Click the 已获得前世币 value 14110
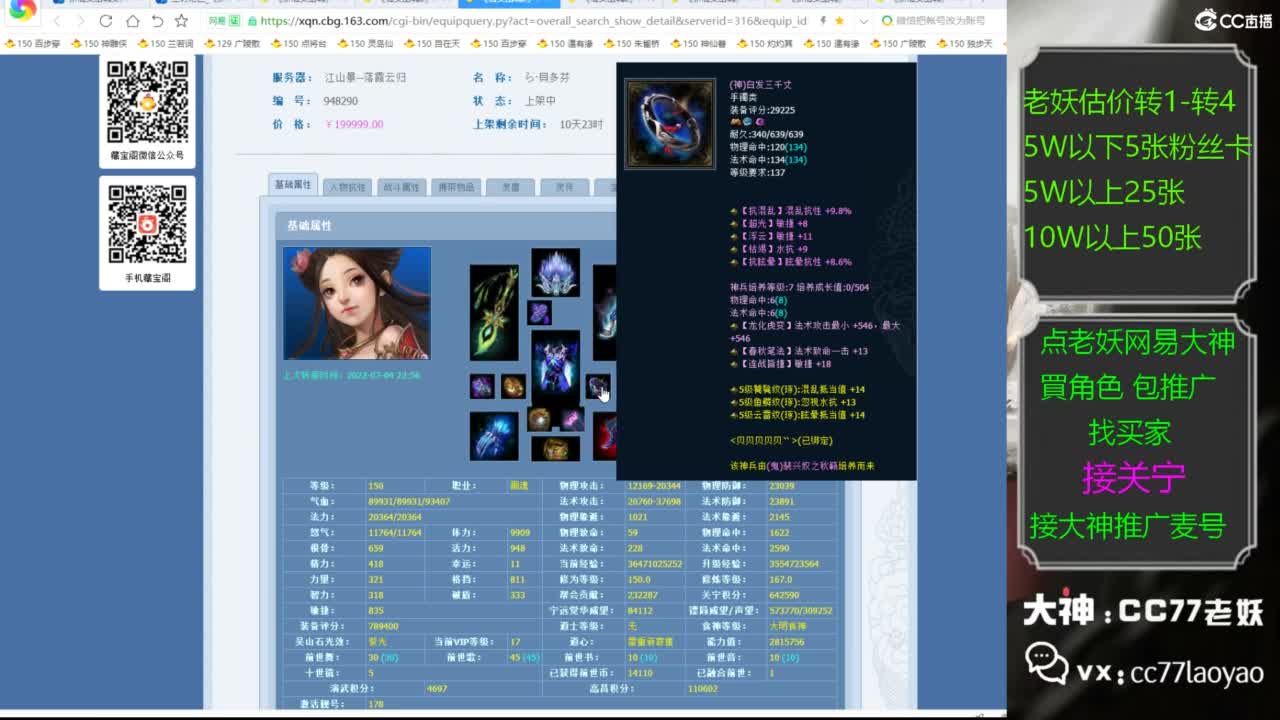 (x=640, y=673)
